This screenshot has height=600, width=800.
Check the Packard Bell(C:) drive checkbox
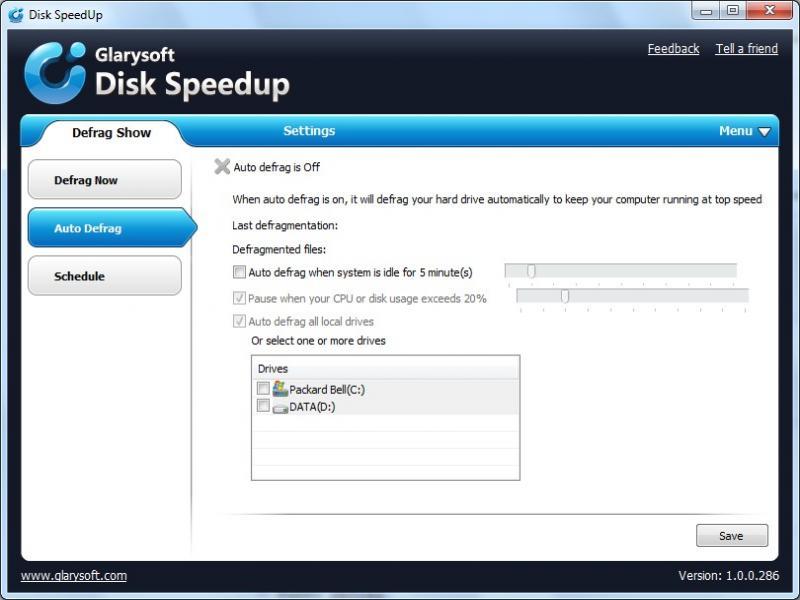[263, 388]
